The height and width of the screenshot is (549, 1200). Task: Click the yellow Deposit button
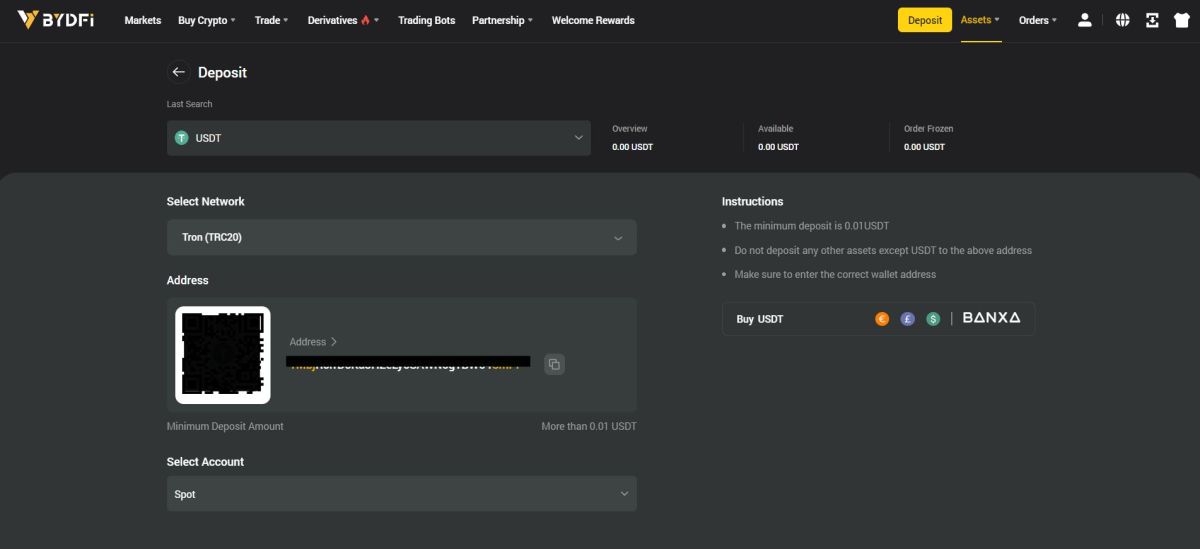pyautogui.click(x=924, y=20)
